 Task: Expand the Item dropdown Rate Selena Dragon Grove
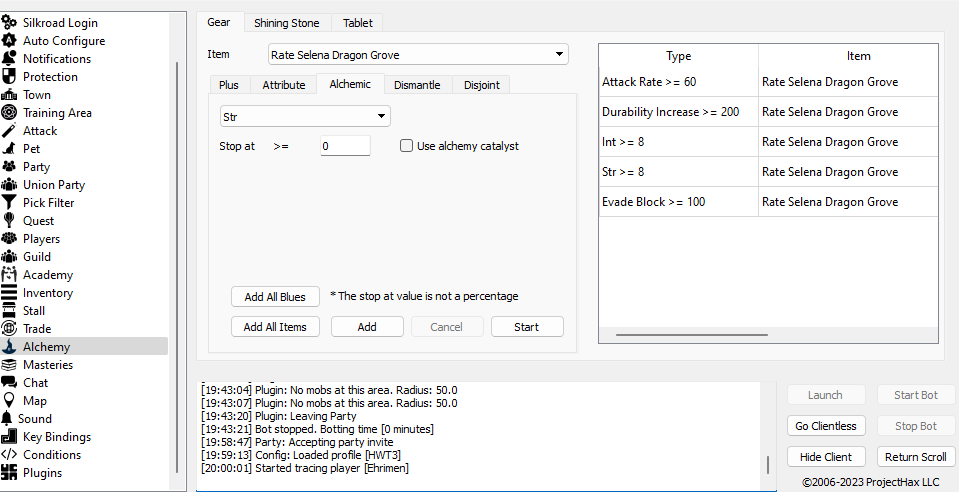pyautogui.click(x=418, y=55)
